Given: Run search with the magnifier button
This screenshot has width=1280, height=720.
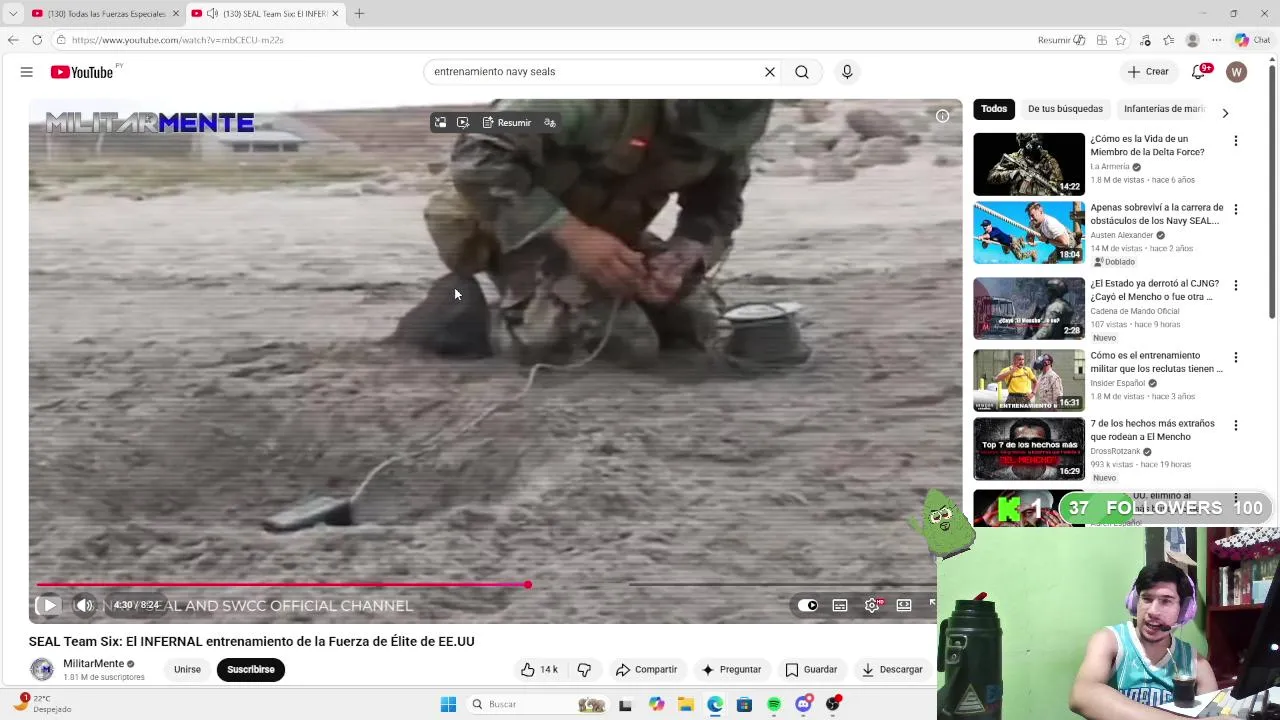Looking at the screenshot, I should click(802, 72).
